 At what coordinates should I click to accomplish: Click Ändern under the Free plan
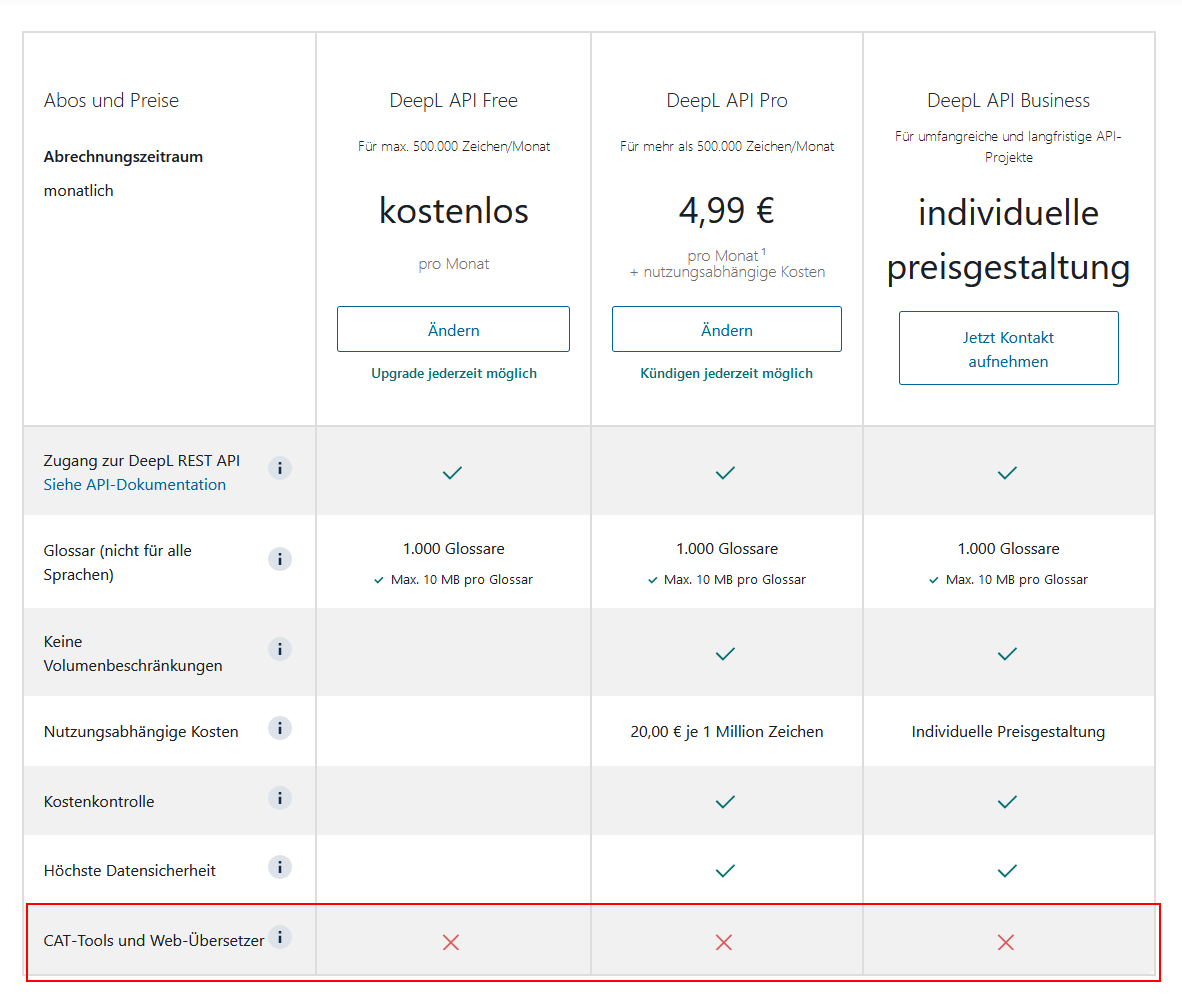[453, 328]
